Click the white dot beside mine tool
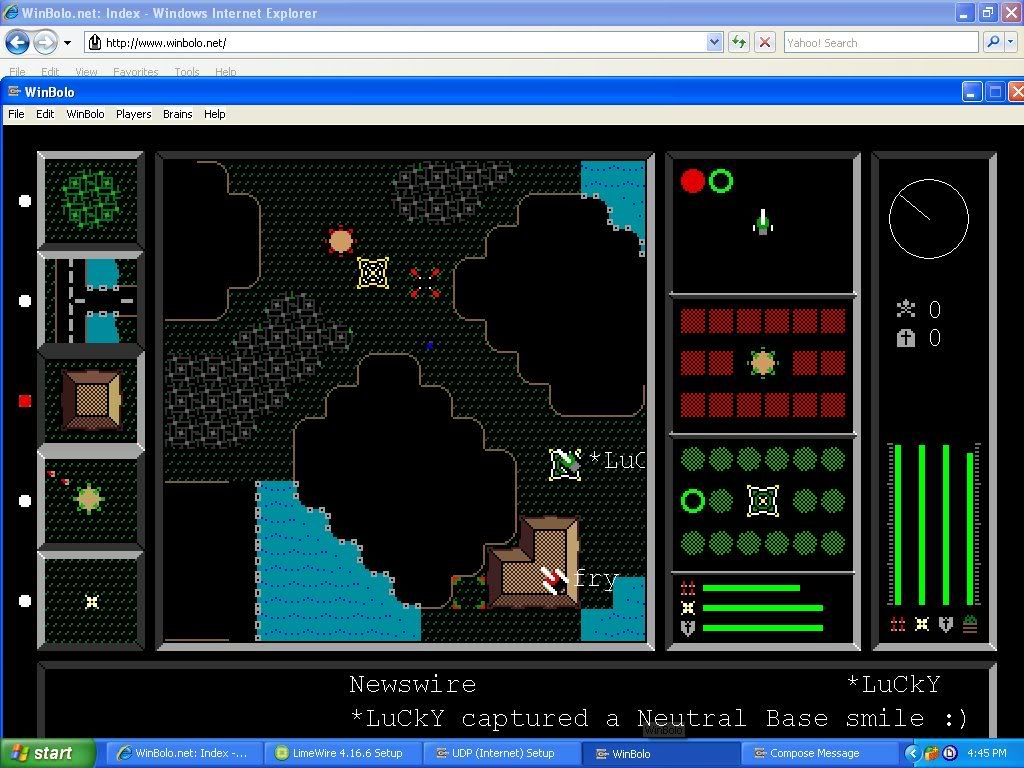This screenshot has height=768, width=1024. coord(25,601)
